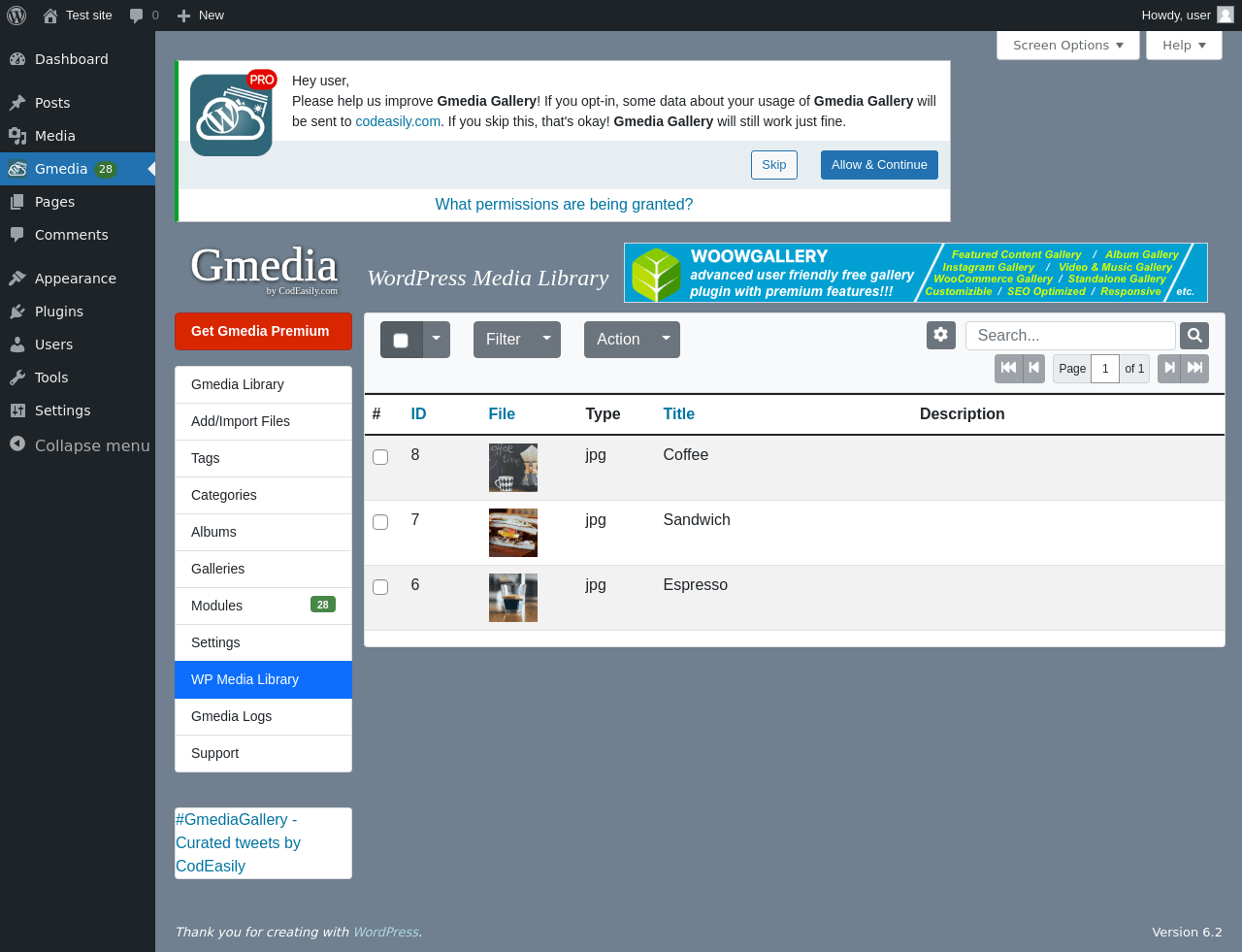The image size is (1242, 952).
Task: Open Categories menu item
Action: tap(263, 495)
